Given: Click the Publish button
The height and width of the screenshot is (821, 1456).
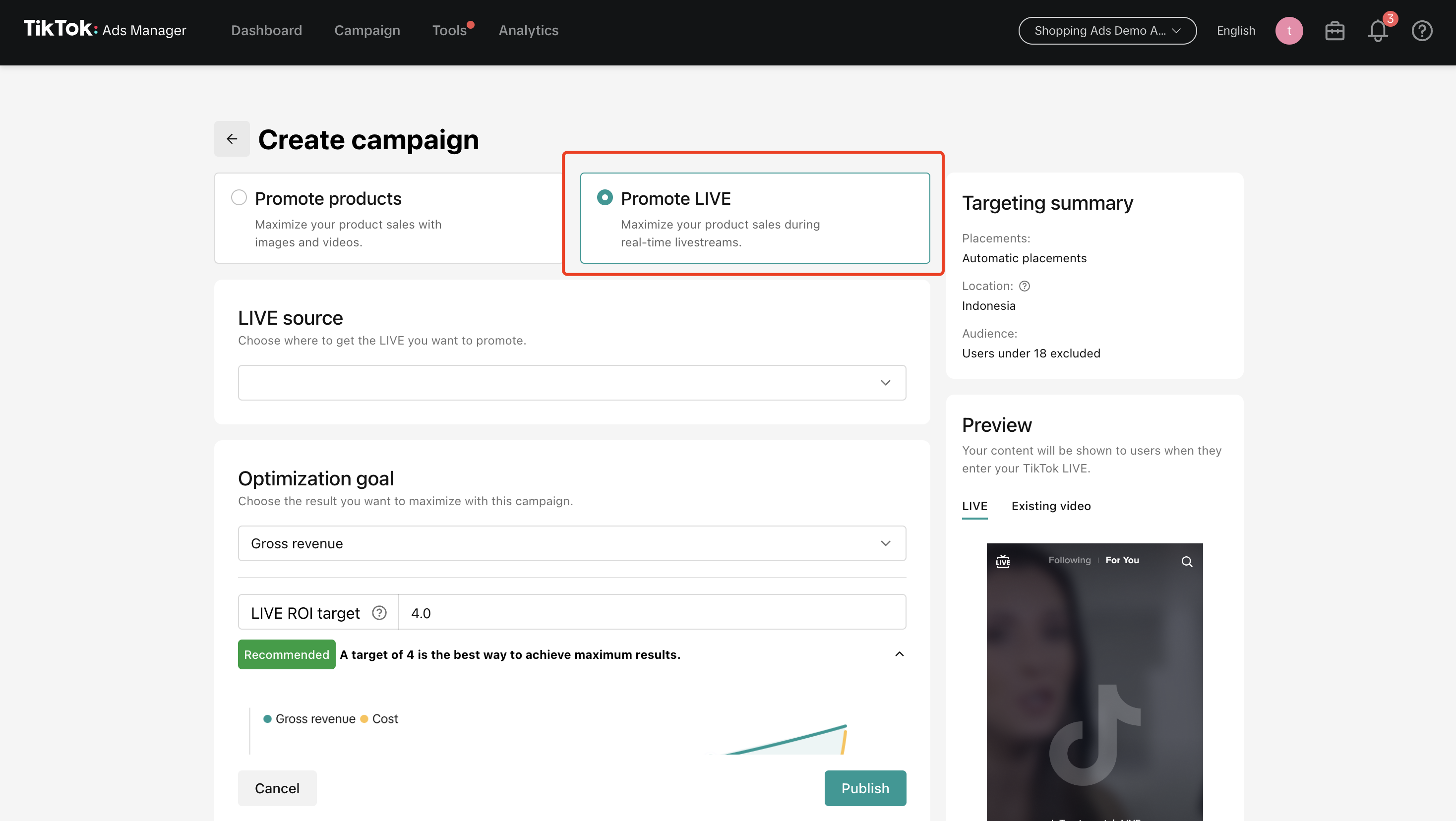Looking at the screenshot, I should pos(865,788).
